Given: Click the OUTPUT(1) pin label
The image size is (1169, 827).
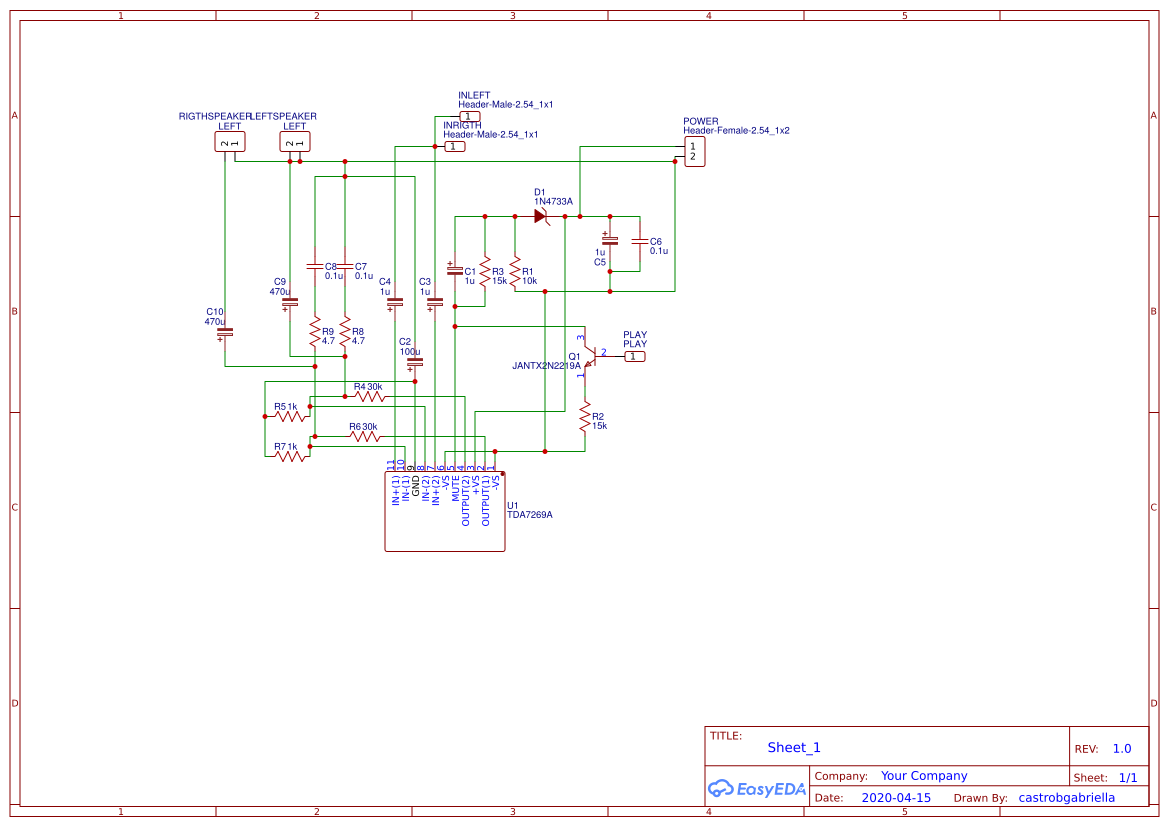Looking at the screenshot, I should point(485,501).
